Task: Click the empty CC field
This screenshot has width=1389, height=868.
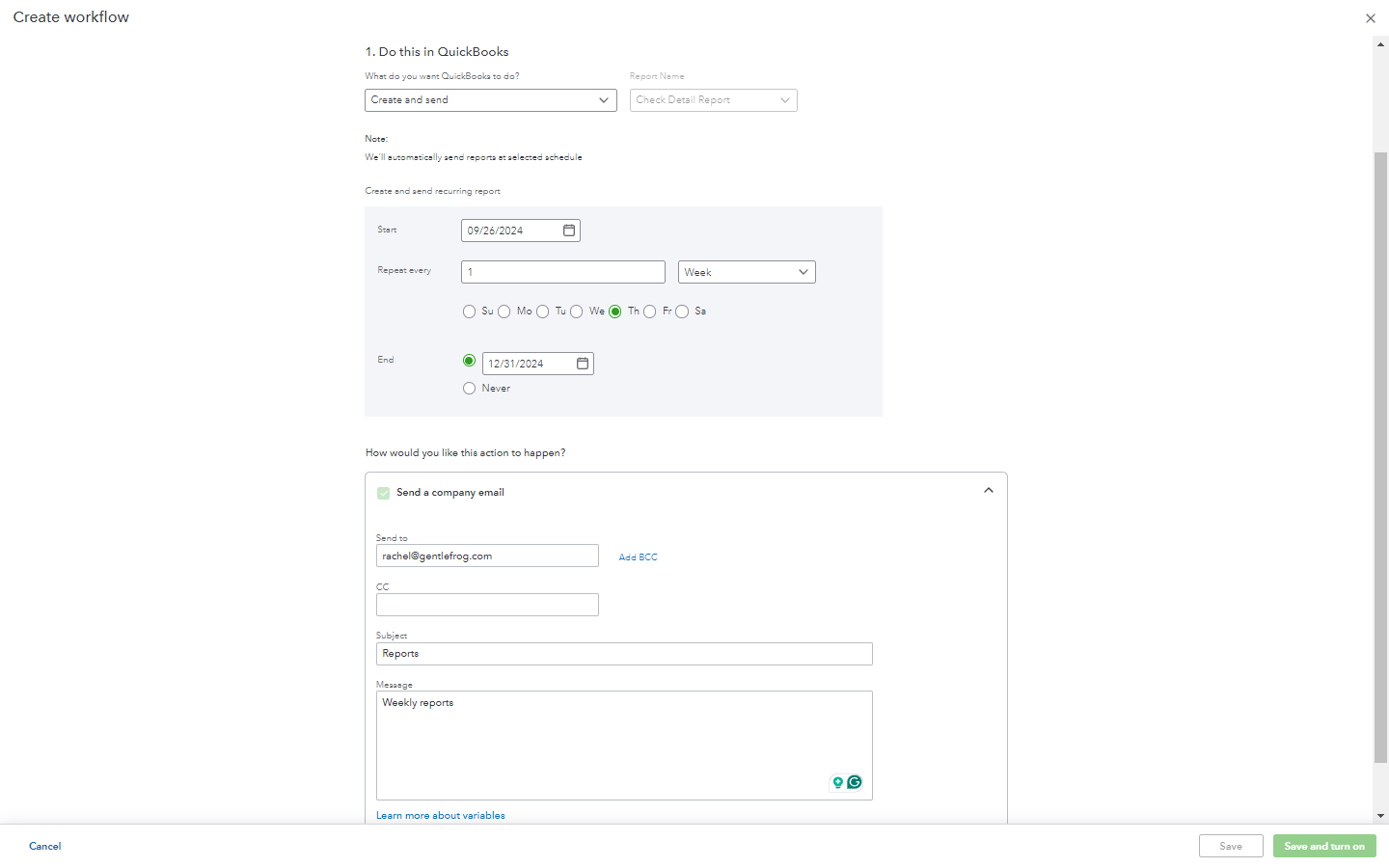Action: pos(487,605)
